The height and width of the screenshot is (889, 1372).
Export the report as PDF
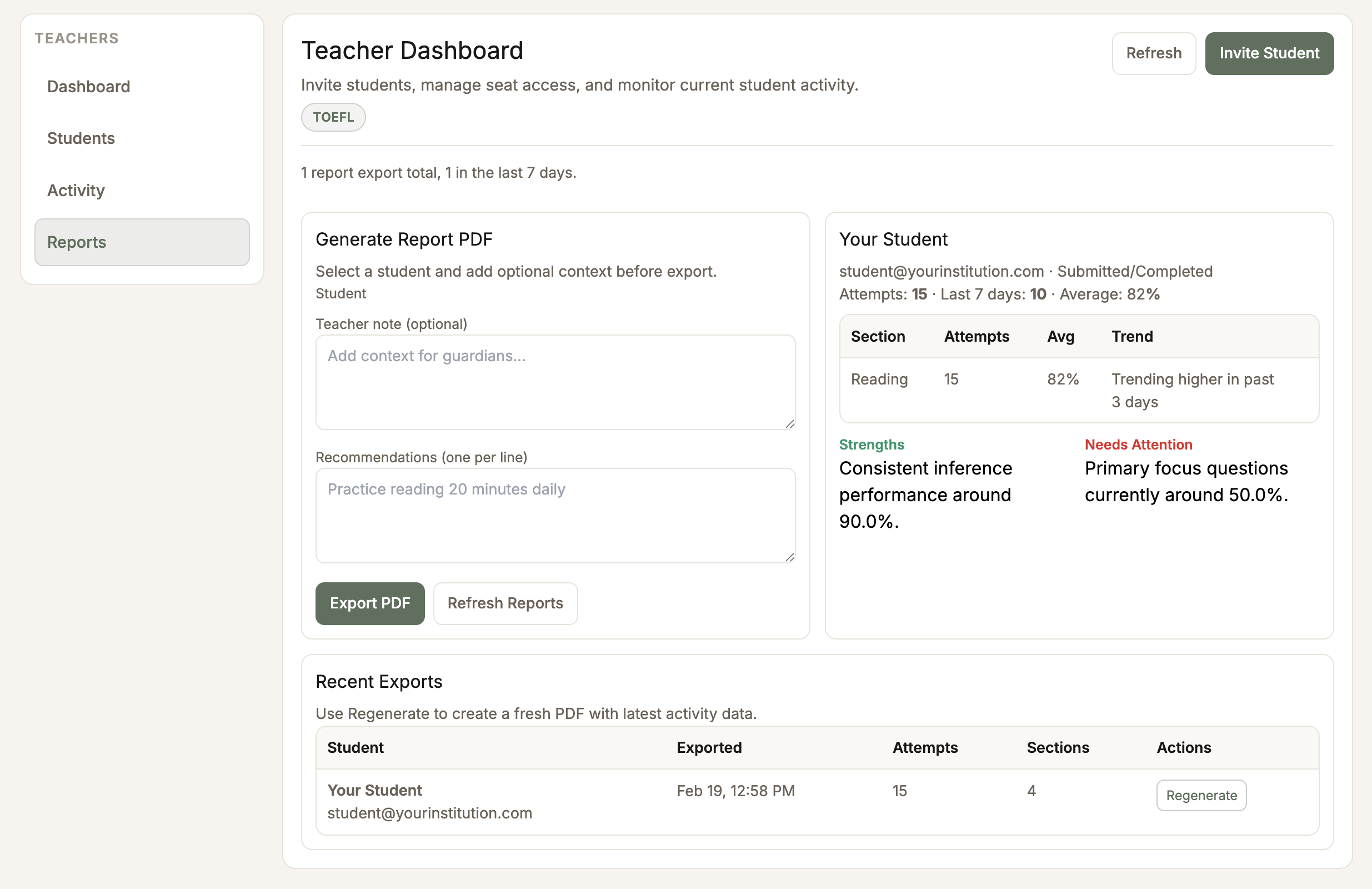[369, 603]
